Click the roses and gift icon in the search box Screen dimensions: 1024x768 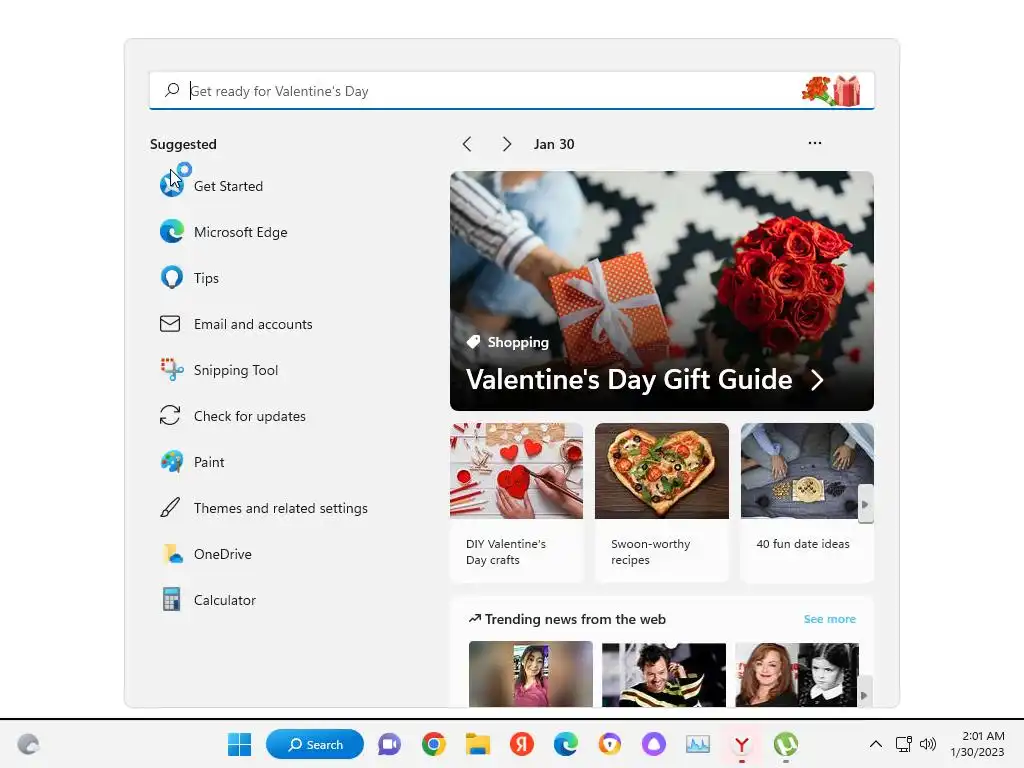(x=831, y=91)
